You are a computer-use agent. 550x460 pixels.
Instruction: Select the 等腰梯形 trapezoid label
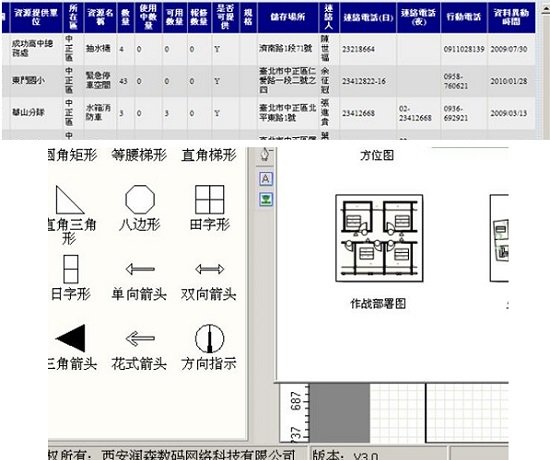[139, 155]
